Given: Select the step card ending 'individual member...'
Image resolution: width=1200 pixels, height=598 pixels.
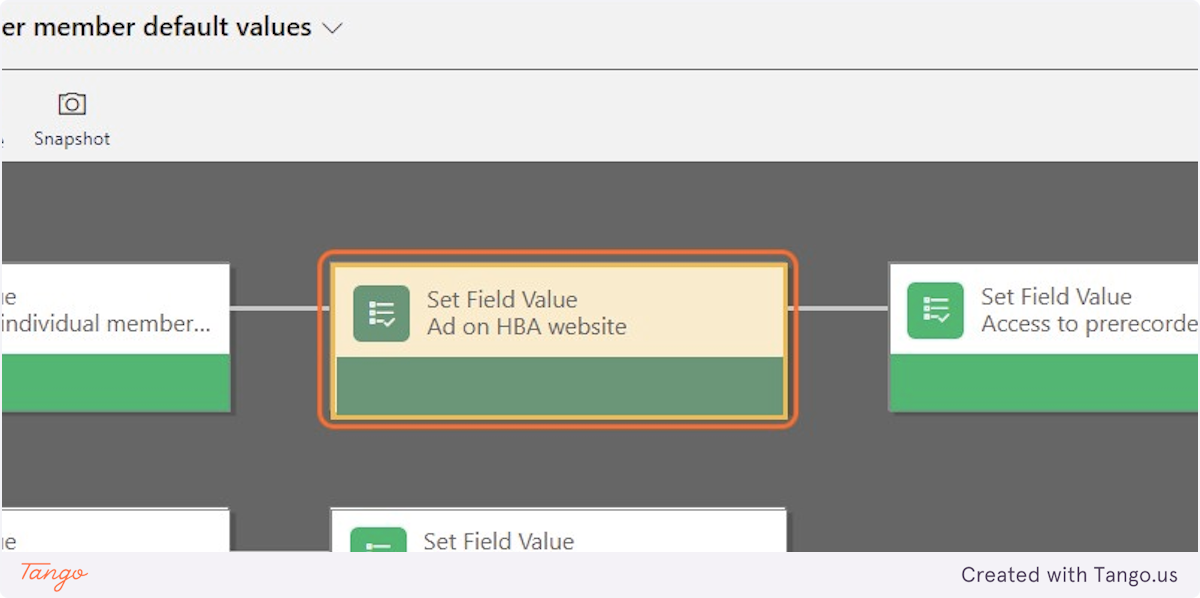Looking at the screenshot, I should pyautogui.click(x=115, y=337).
